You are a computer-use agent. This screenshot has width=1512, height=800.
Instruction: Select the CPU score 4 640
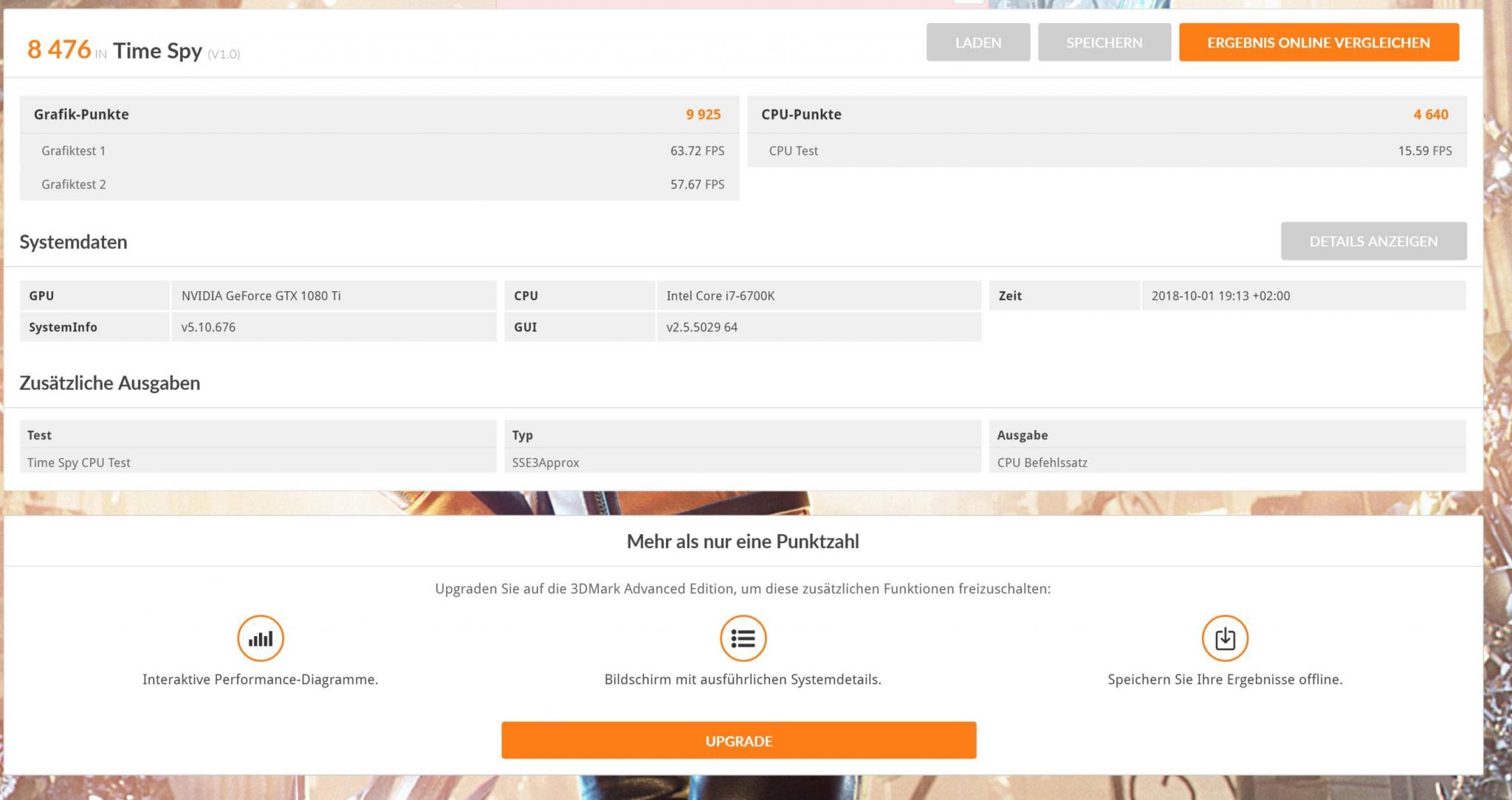click(x=1431, y=114)
